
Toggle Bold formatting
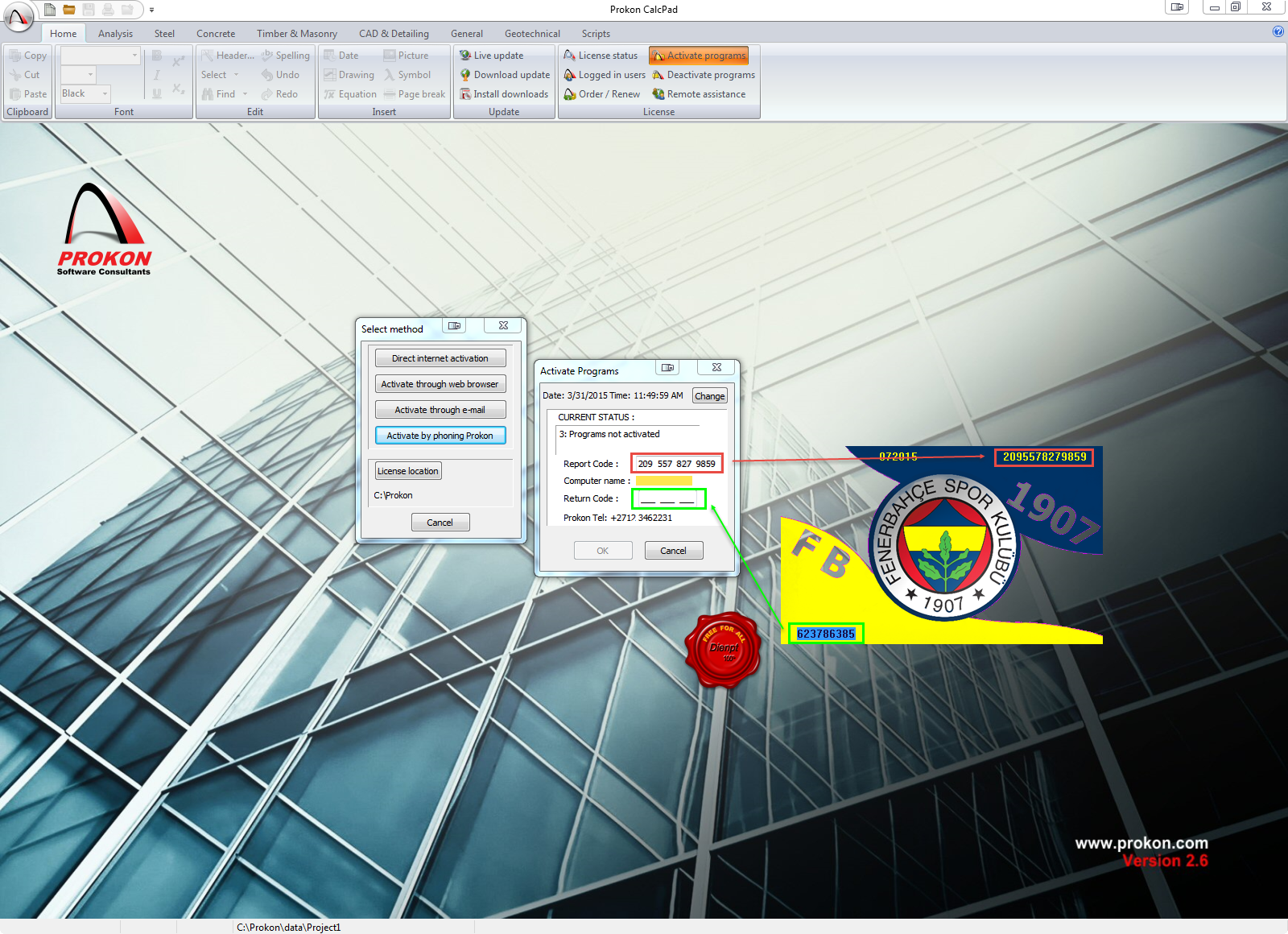157,56
